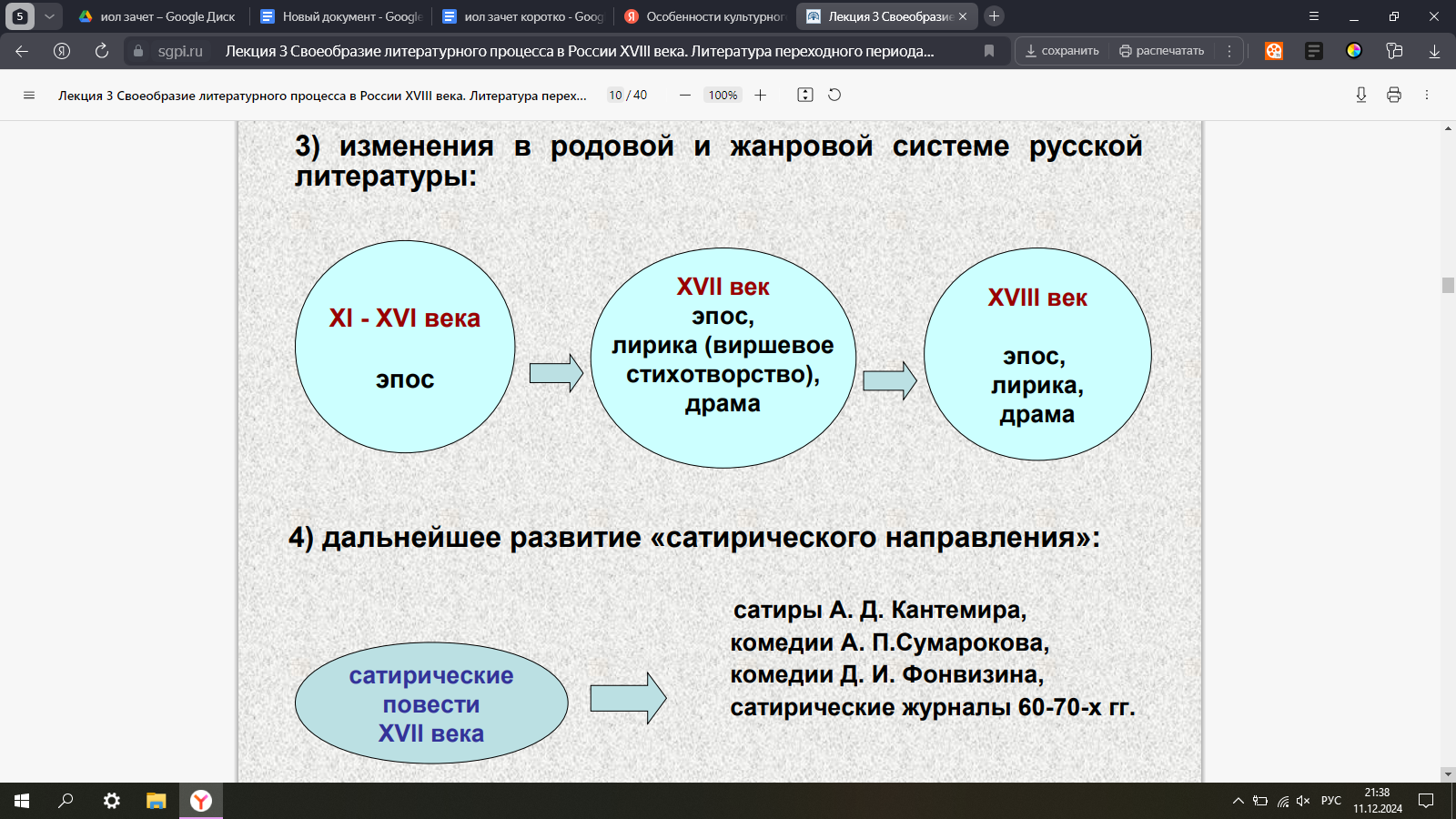The height and width of the screenshot is (819, 1456).
Task: Print the PDF from viewer toolbar
Action: point(1394,95)
